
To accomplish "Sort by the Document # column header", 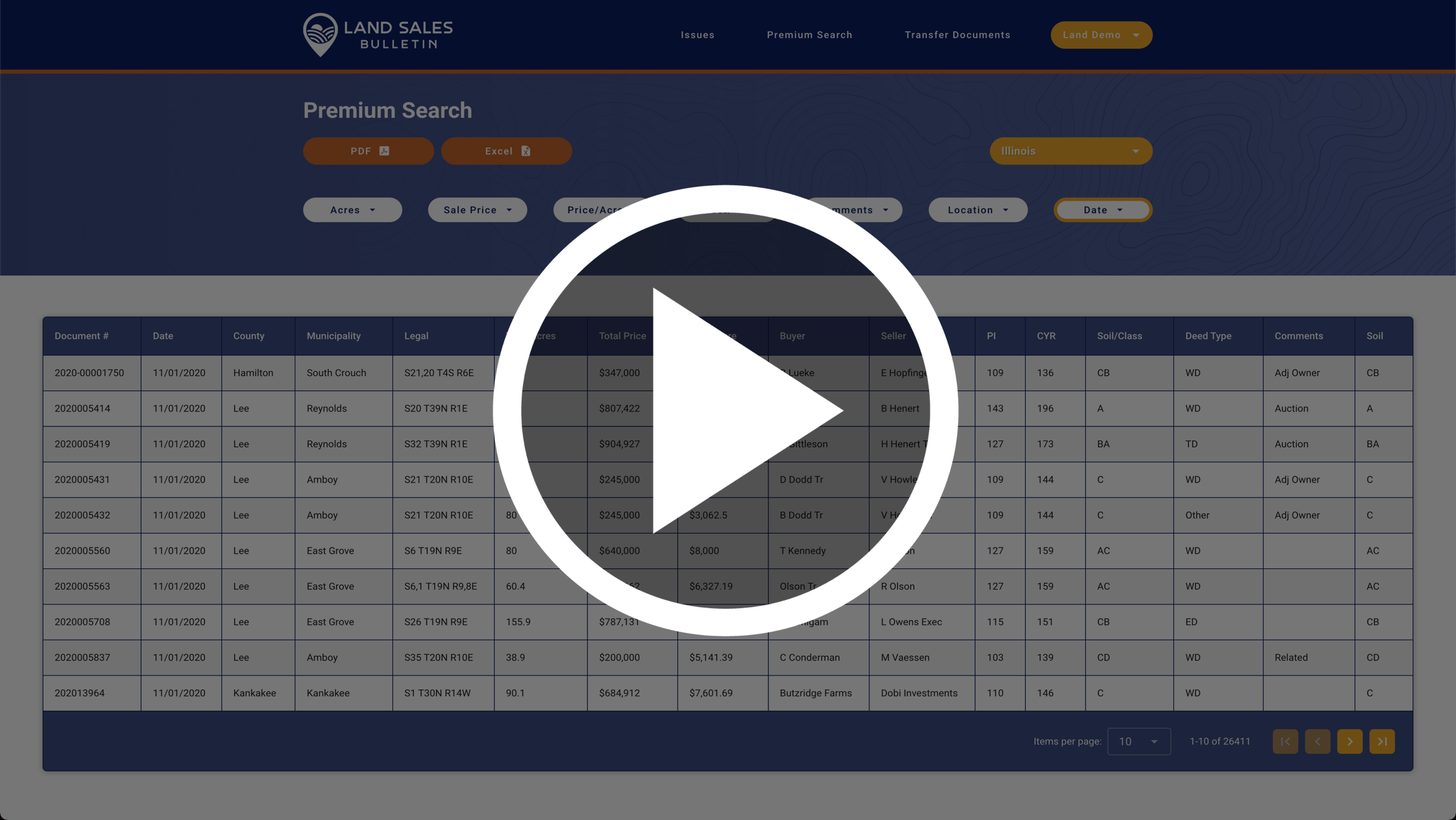I will click(x=81, y=336).
